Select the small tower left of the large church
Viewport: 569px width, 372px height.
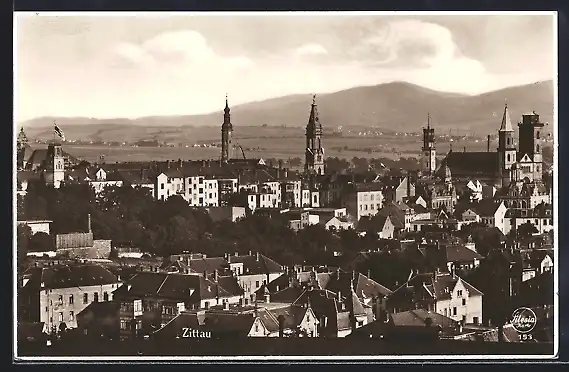click(429, 144)
